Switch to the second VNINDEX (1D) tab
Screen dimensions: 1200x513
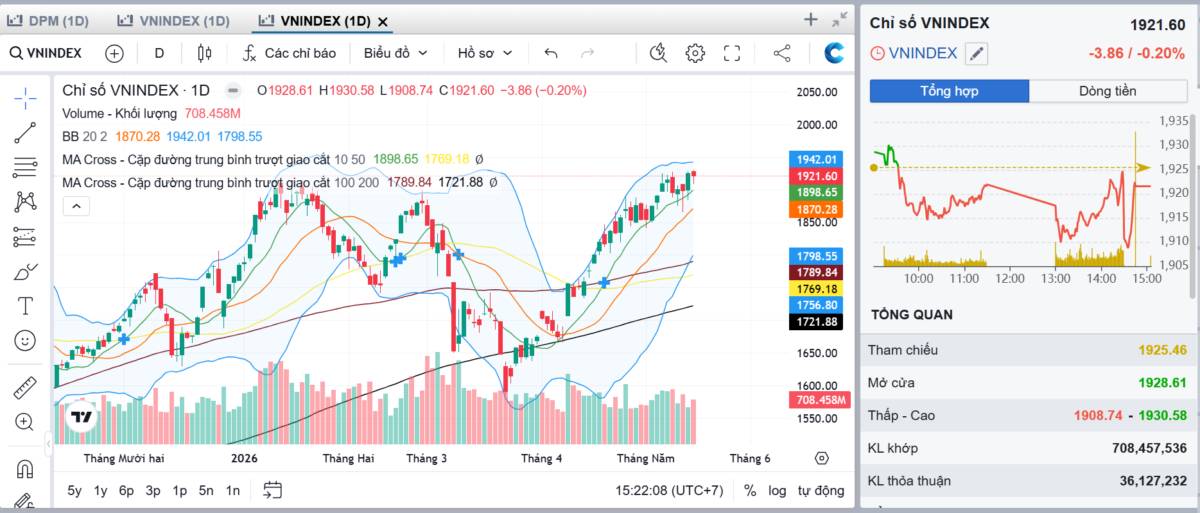(x=173, y=20)
